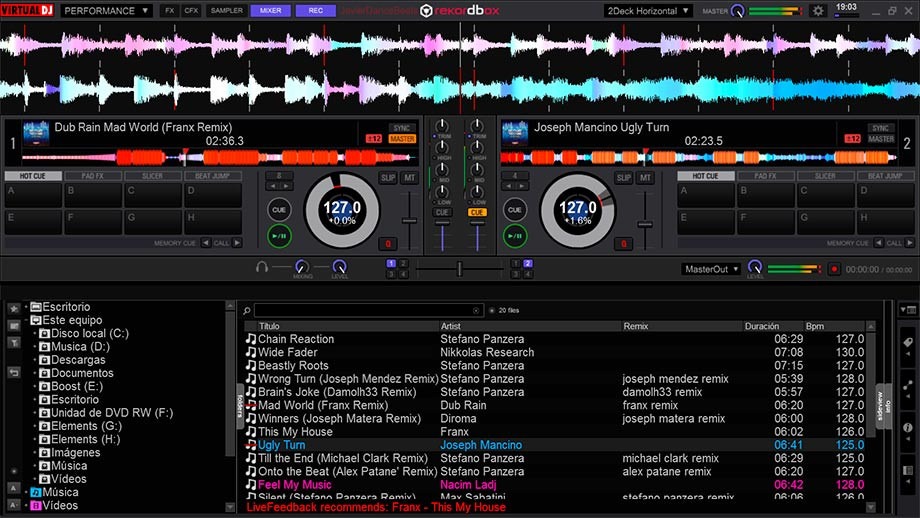Click the filter funnel icon in sidebar
This screenshot has height=518, width=920.
click(x=14, y=343)
